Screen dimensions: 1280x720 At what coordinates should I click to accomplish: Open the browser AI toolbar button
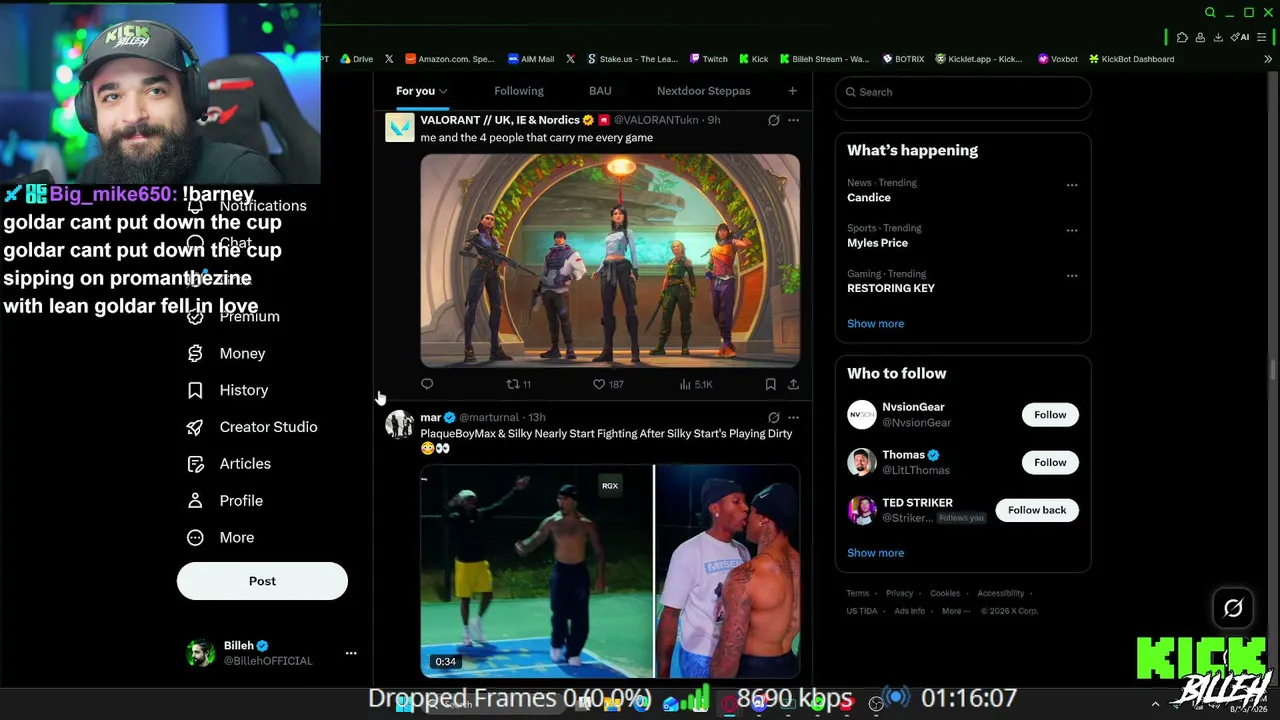tap(1241, 37)
